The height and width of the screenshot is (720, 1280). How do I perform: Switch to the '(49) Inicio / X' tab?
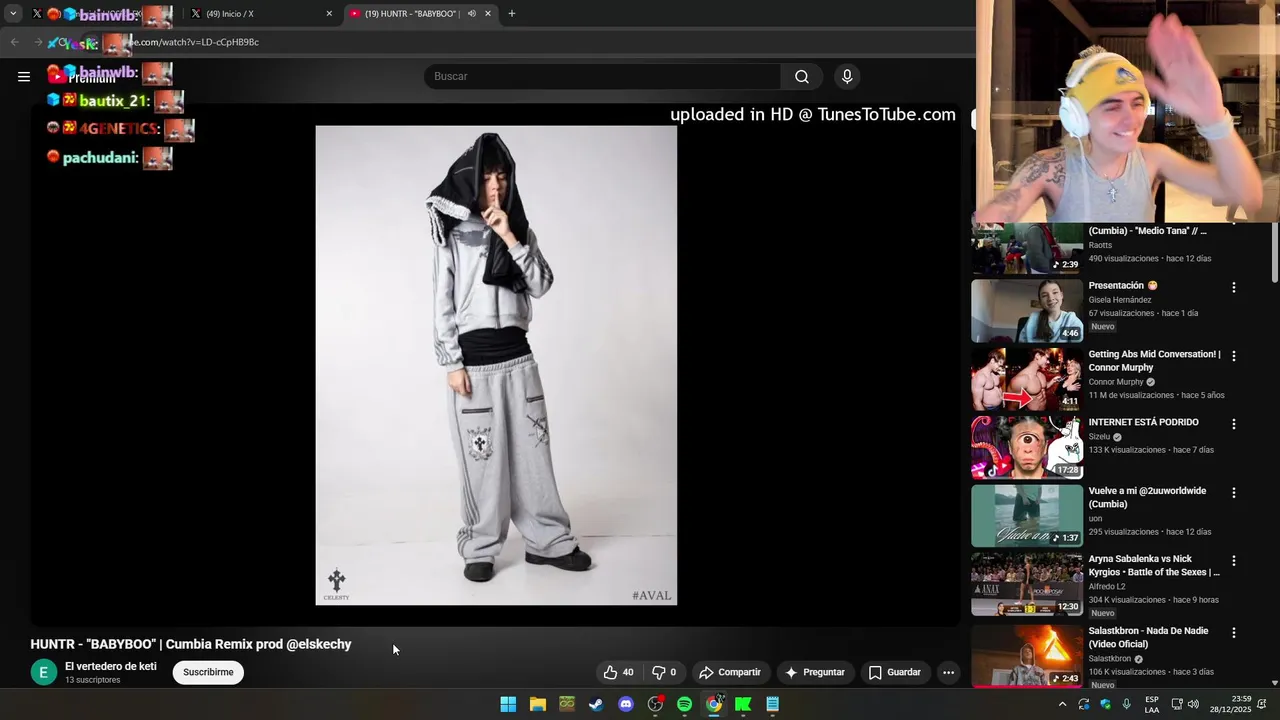[262, 14]
